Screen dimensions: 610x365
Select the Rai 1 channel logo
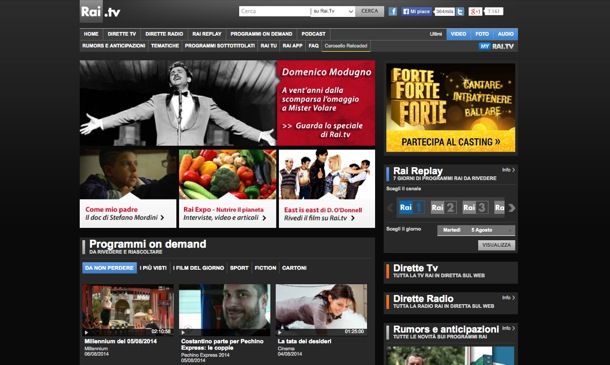pos(411,207)
